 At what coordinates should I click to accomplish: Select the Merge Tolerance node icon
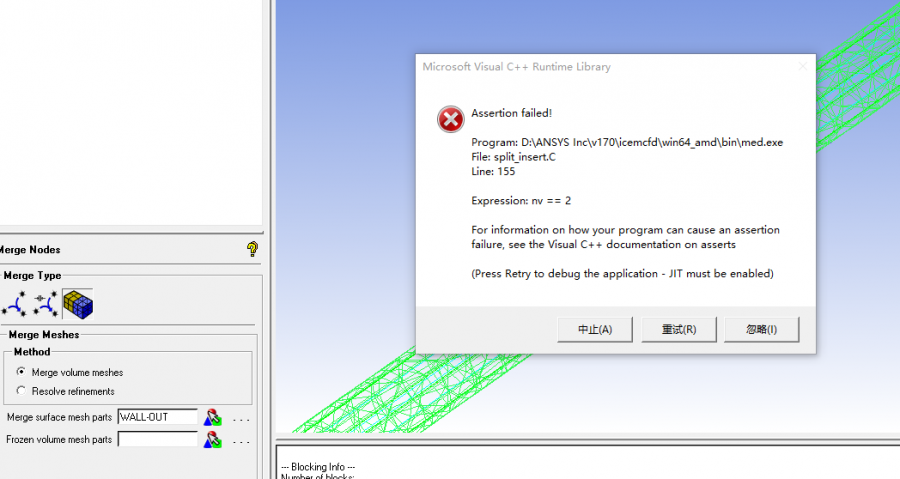coord(45,304)
